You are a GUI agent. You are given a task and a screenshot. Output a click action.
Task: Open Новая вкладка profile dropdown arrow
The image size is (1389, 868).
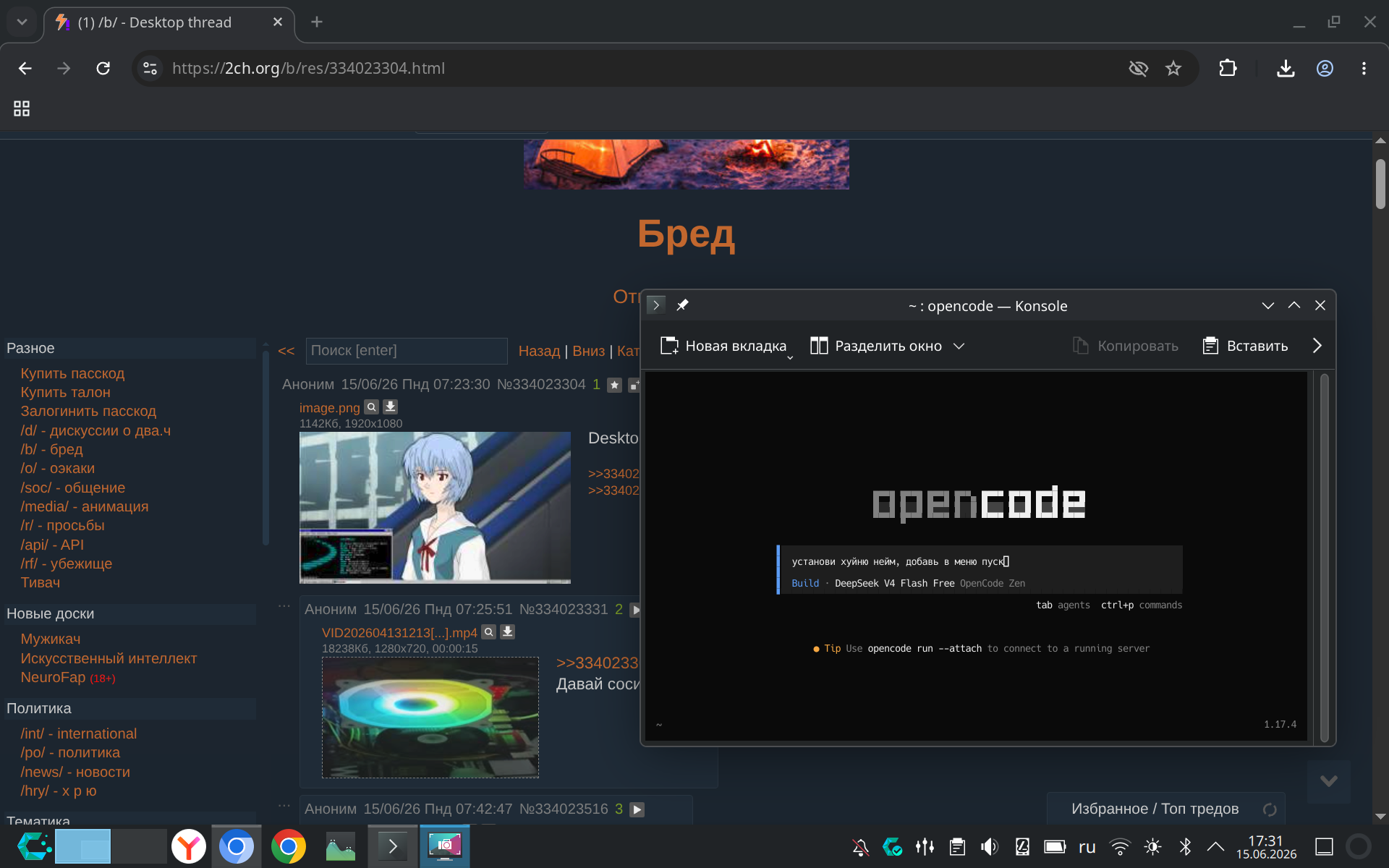pyautogui.click(x=790, y=357)
